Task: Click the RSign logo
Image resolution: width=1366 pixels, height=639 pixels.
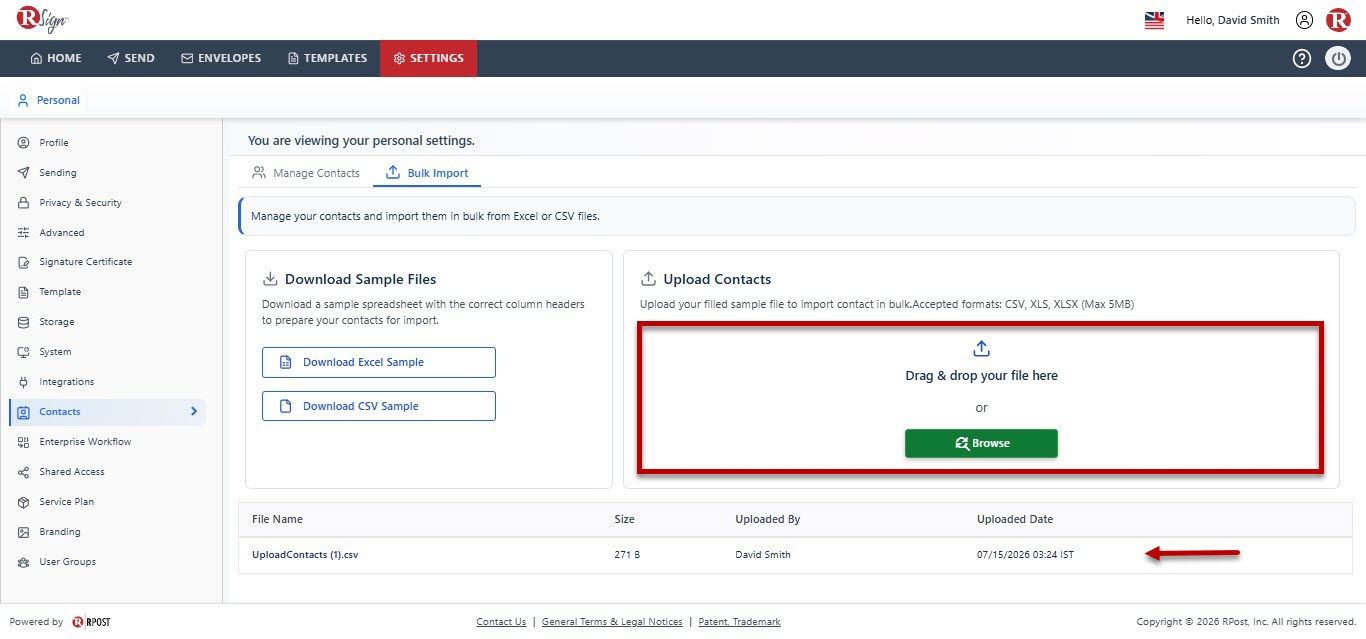Action: 42,19
